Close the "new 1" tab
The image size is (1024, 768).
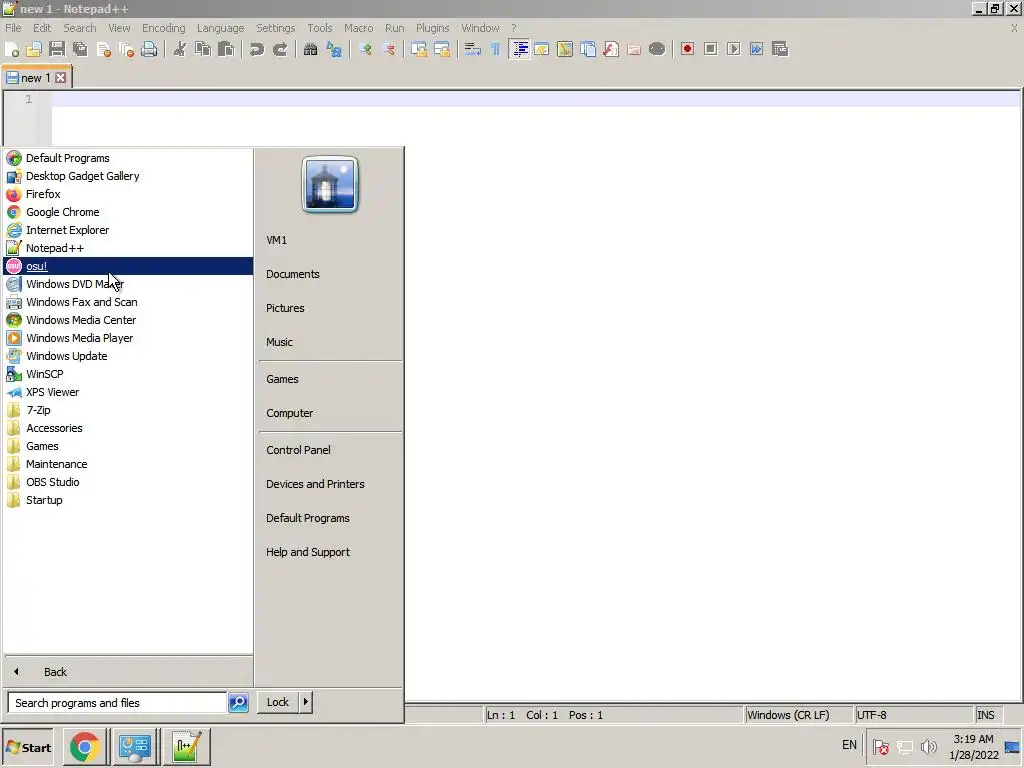click(x=61, y=78)
